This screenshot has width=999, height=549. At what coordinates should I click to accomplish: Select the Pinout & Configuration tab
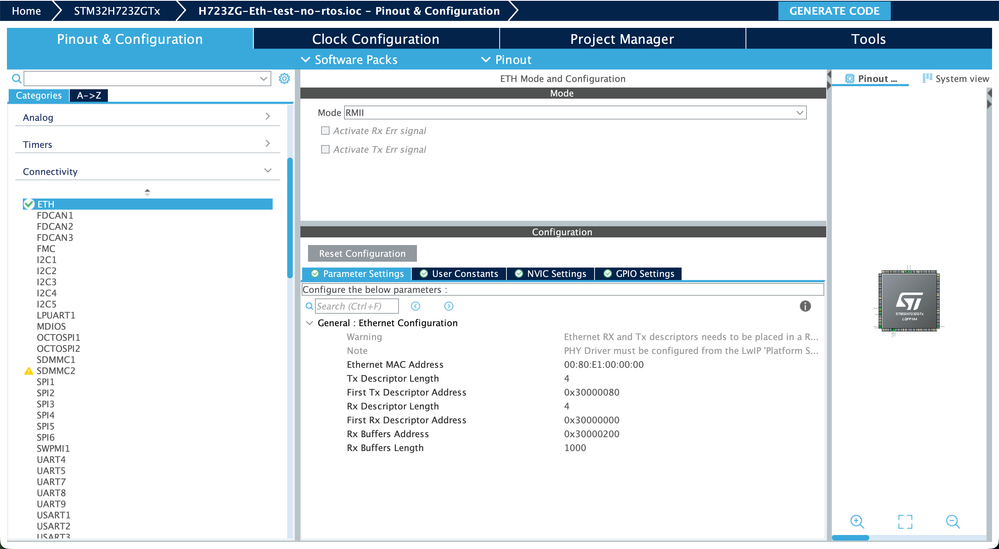[130, 39]
